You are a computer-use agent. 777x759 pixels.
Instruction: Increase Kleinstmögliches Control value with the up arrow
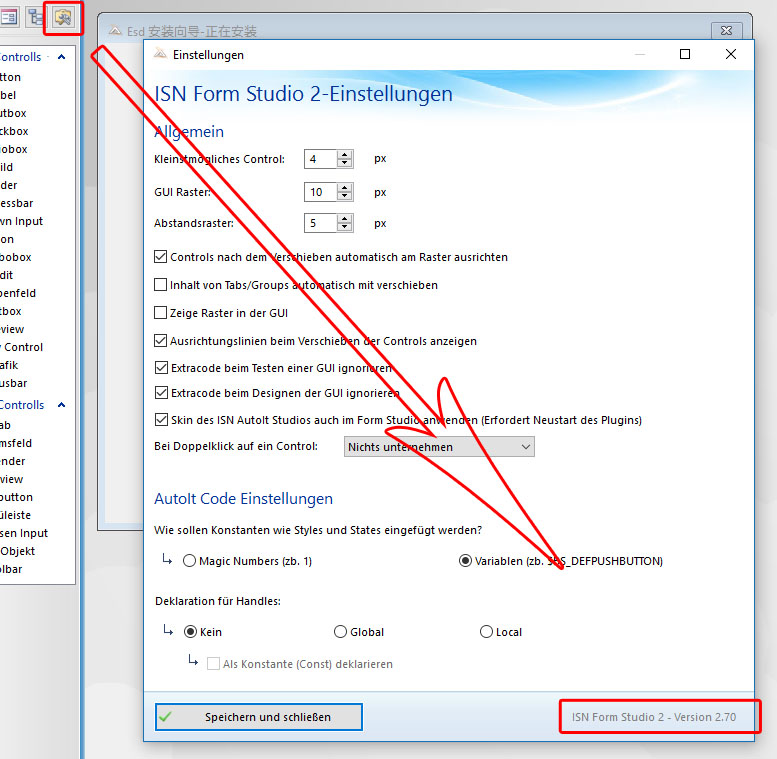pos(344,155)
